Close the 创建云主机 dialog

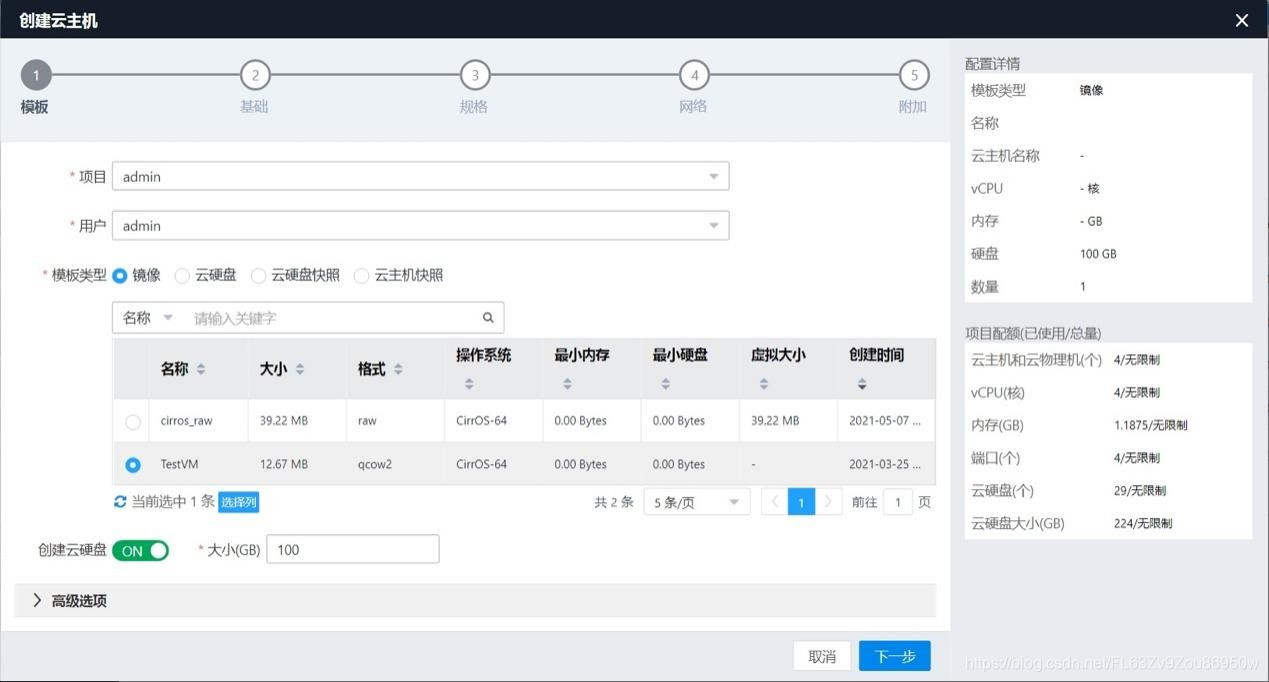[x=1242, y=20]
